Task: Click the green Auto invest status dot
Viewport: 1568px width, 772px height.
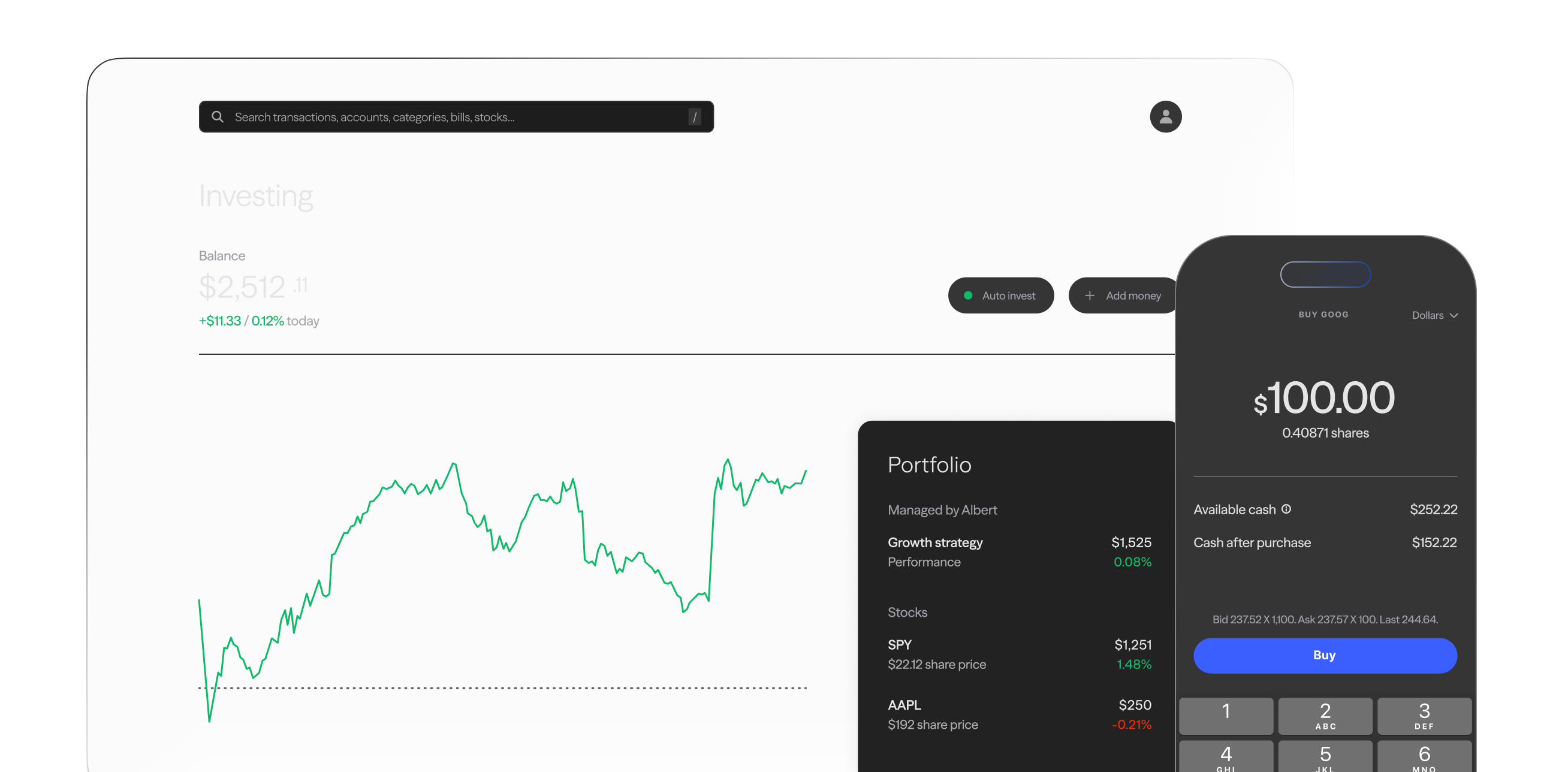Action: (968, 295)
